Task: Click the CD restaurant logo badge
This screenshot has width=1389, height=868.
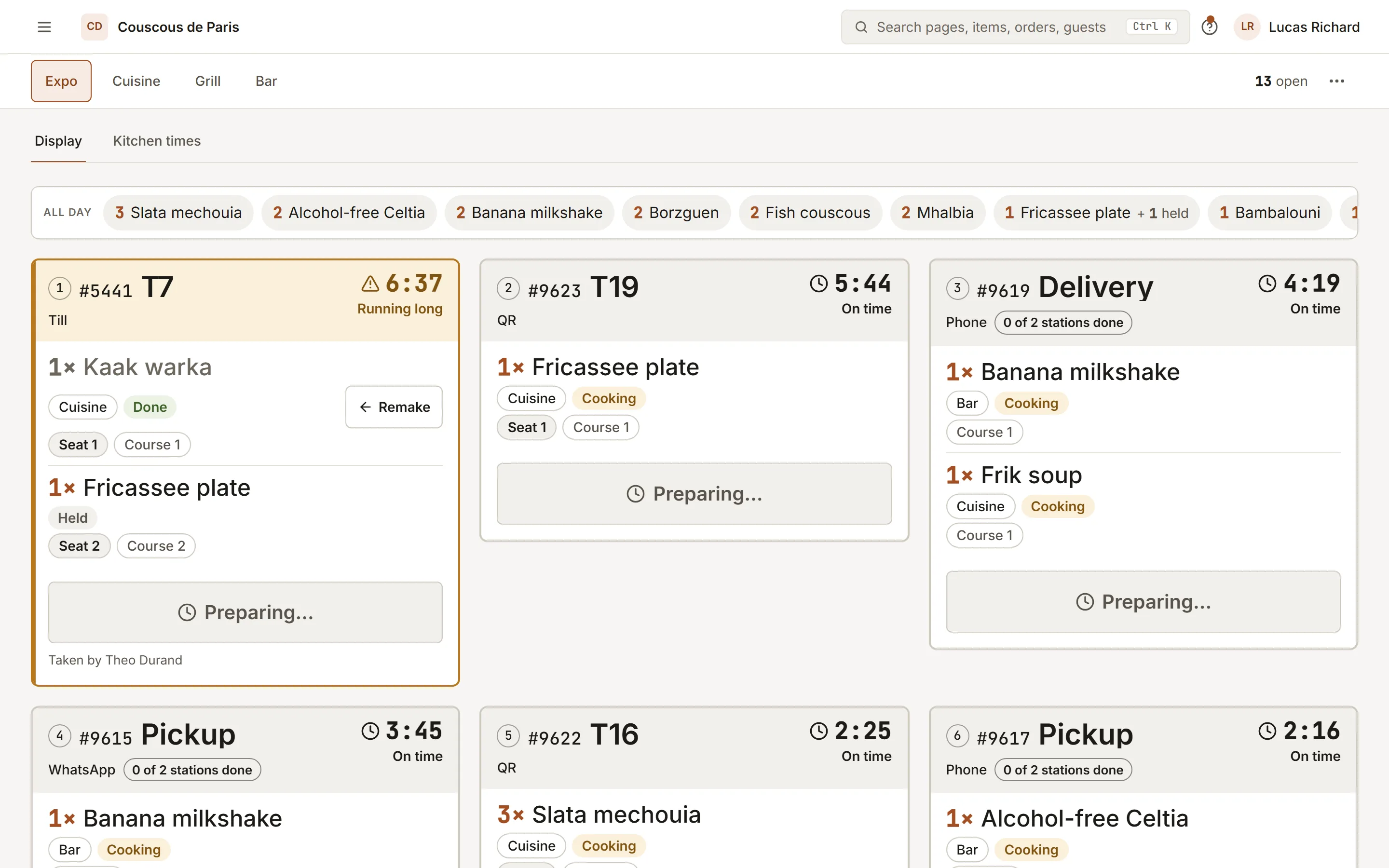Action: tap(94, 27)
